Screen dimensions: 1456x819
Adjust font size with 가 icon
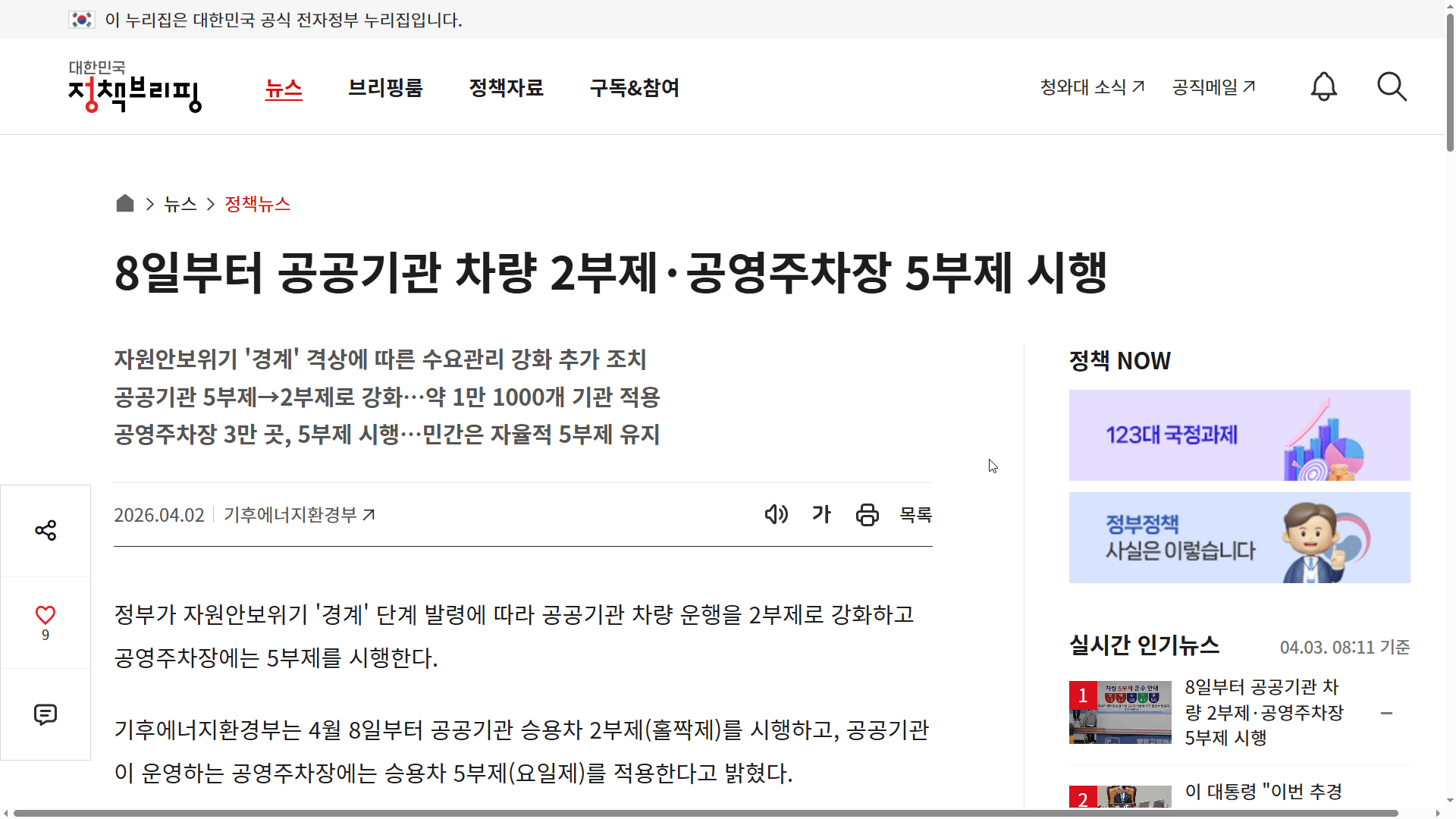[x=821, y=514]
